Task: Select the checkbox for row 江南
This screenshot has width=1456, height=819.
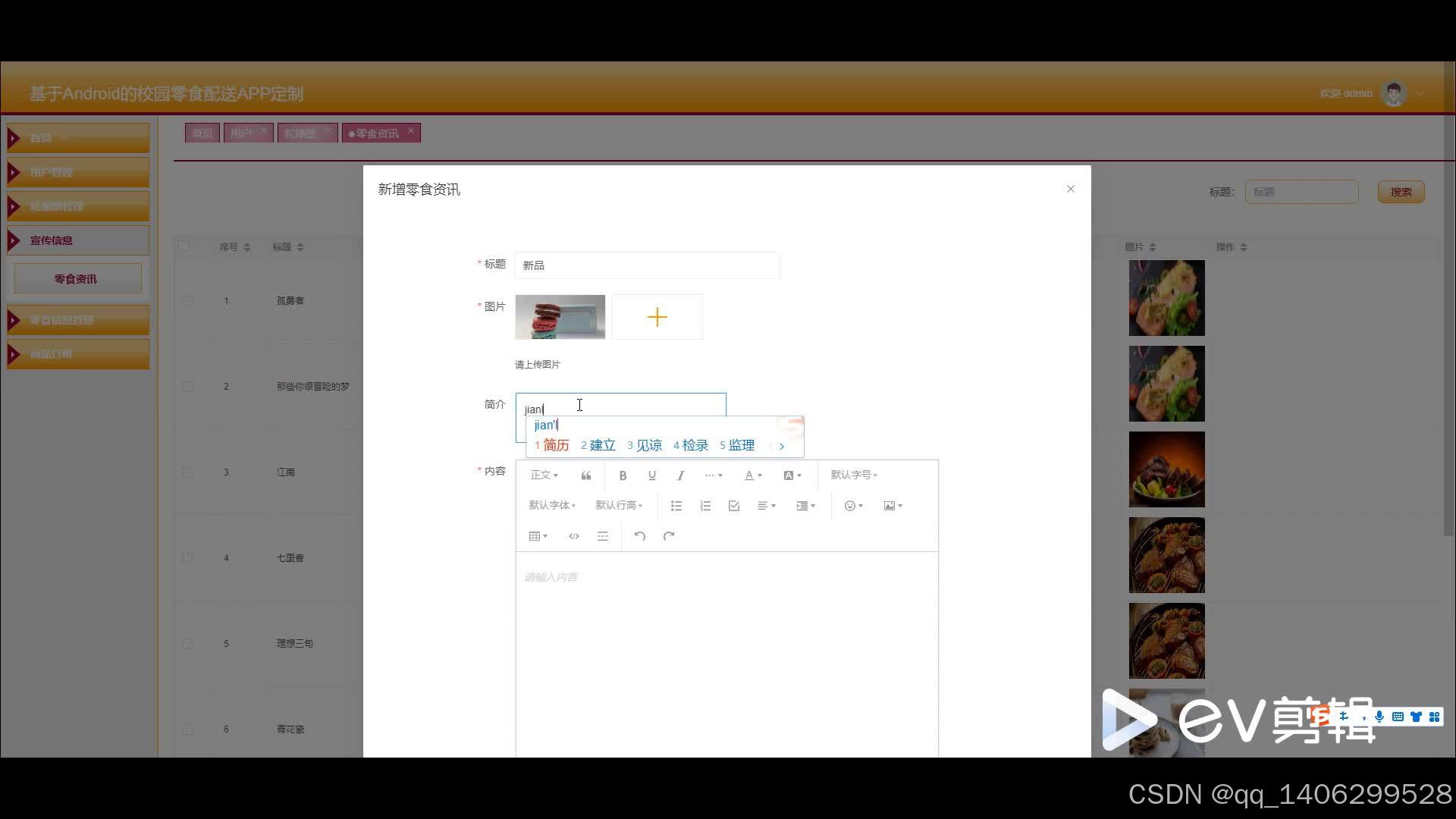Action: tap(187, 472)
